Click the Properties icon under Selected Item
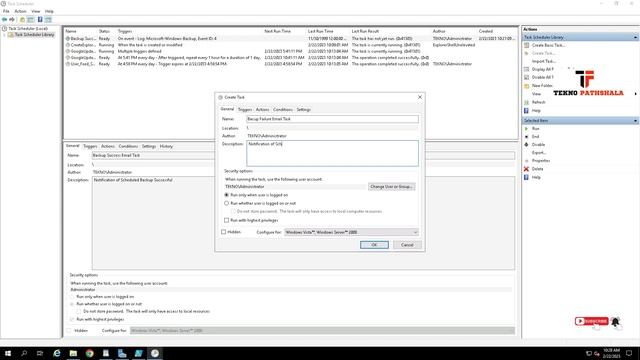640x360 pixels. [x=527, y=161]
